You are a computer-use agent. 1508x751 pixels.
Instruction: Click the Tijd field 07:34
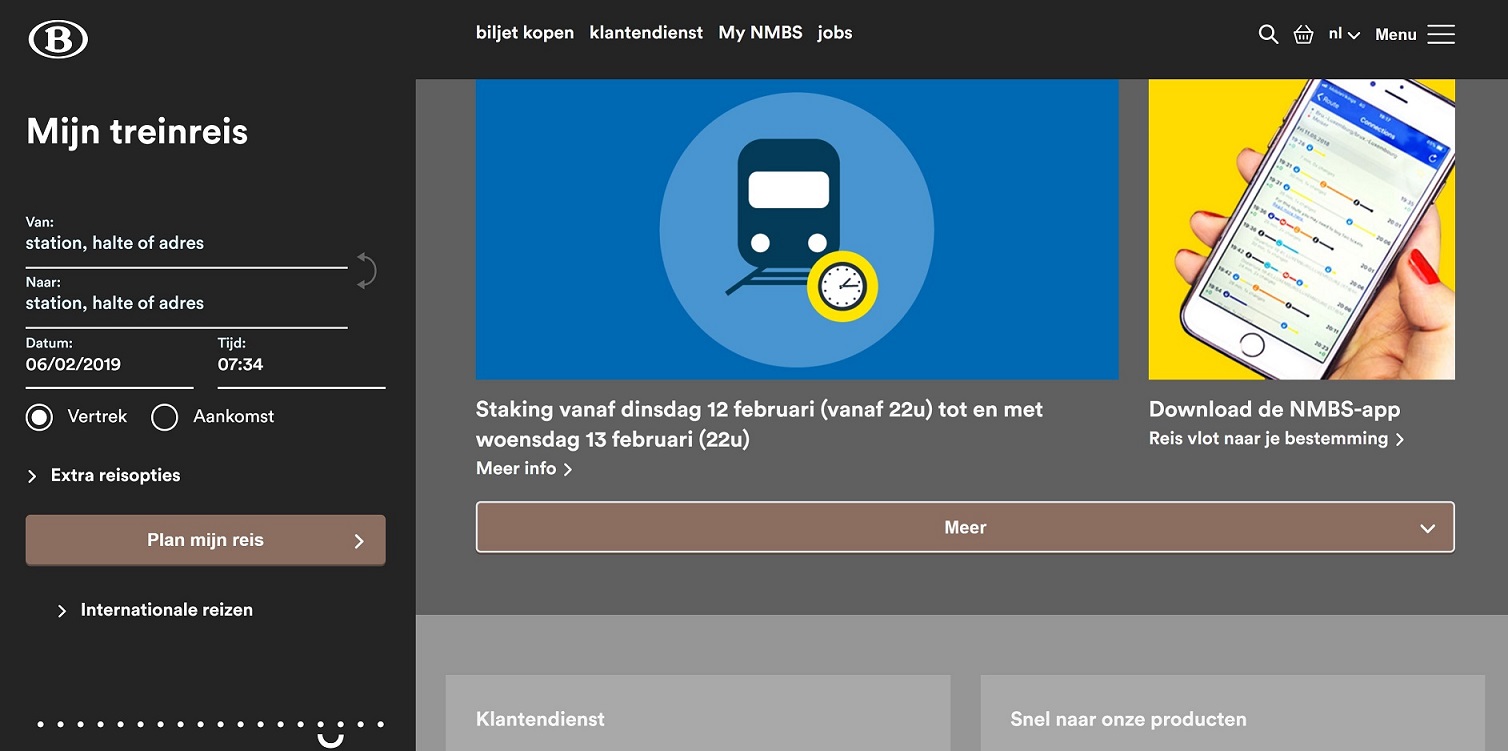(x=301, y=365)
